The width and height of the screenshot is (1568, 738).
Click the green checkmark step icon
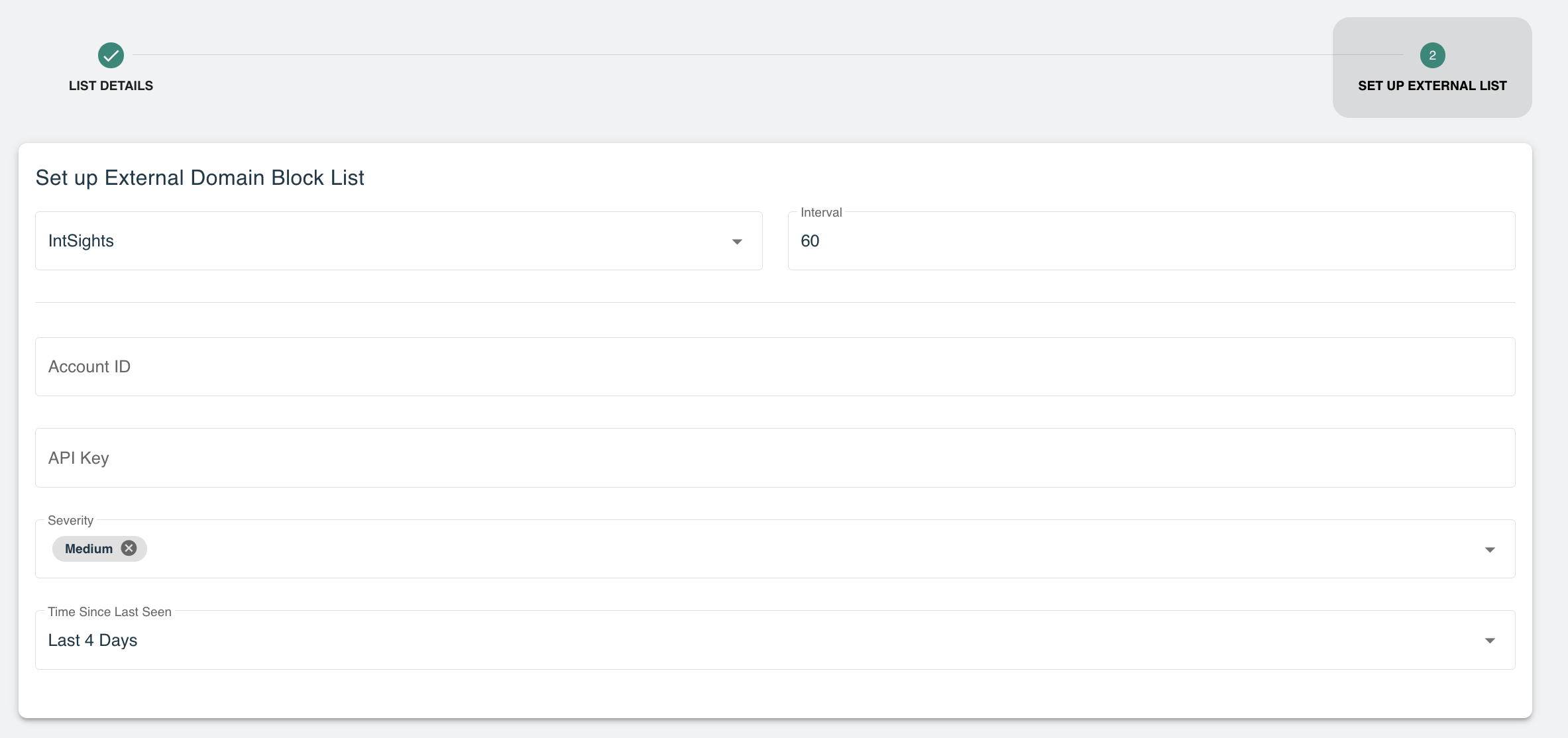tap(111, 55)
